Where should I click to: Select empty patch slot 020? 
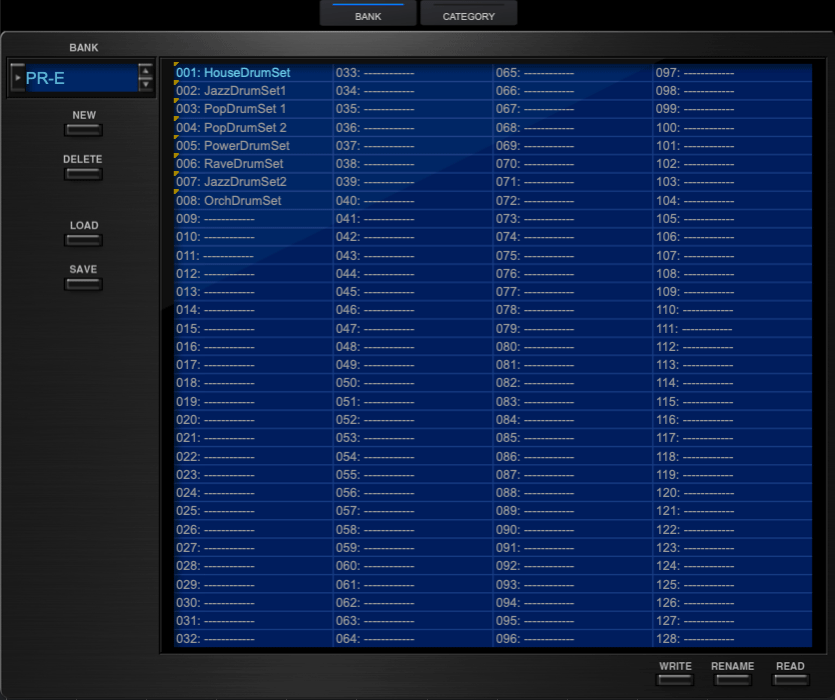253,420
